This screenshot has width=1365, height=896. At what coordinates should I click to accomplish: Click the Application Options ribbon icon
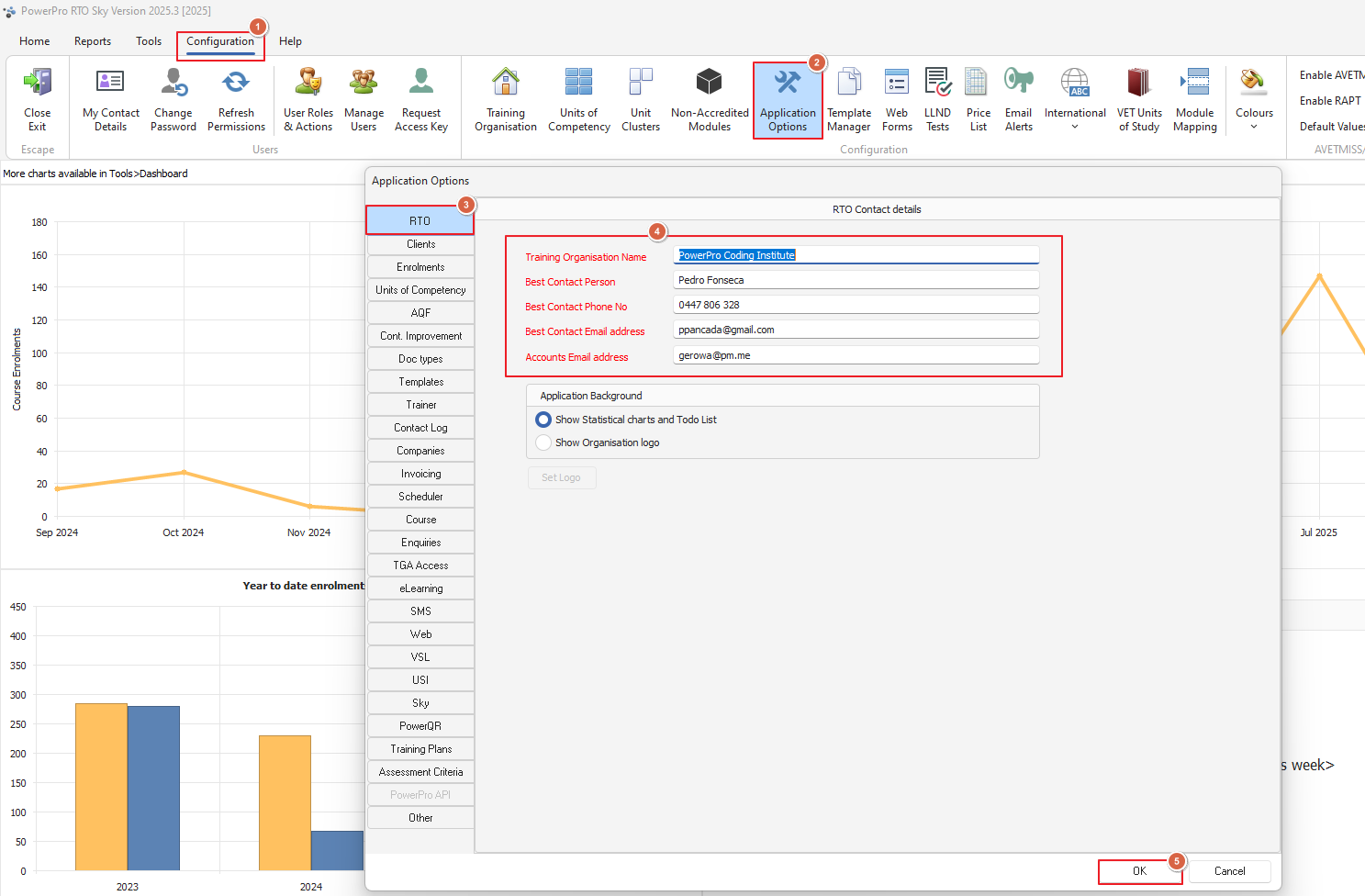pyautogui.click(x=788, y=100)
